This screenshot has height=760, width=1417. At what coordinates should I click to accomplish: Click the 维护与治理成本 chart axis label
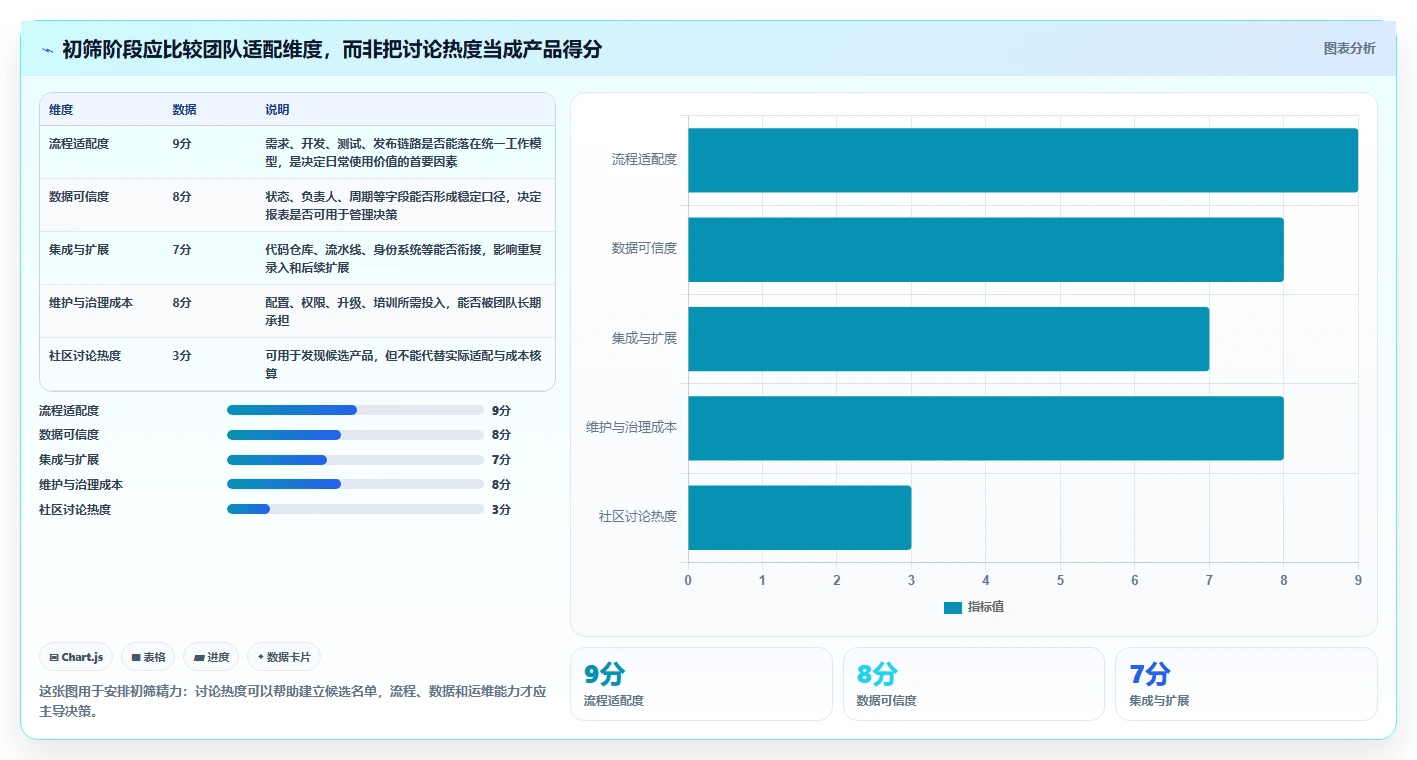631,427
